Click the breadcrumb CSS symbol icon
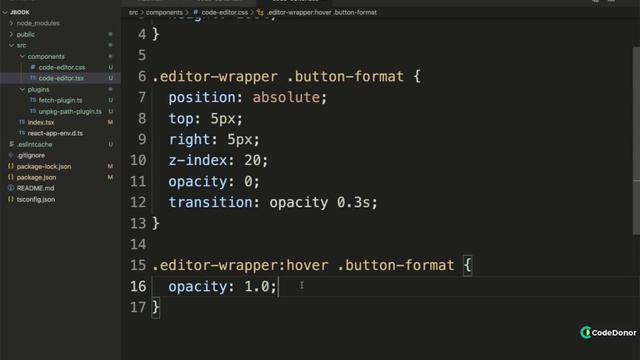The height and width of the screenshot is (360, 640). click(x=260, y=12)
